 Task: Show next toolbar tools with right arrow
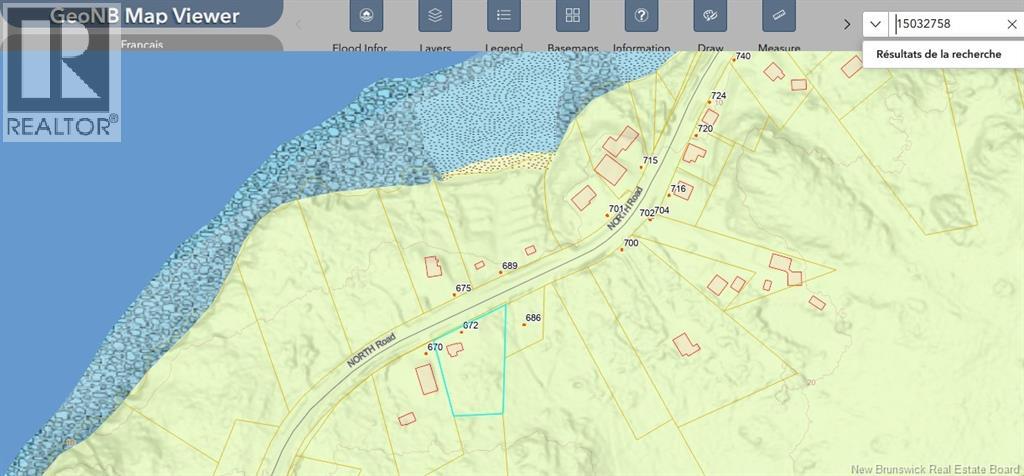[847, 24]
